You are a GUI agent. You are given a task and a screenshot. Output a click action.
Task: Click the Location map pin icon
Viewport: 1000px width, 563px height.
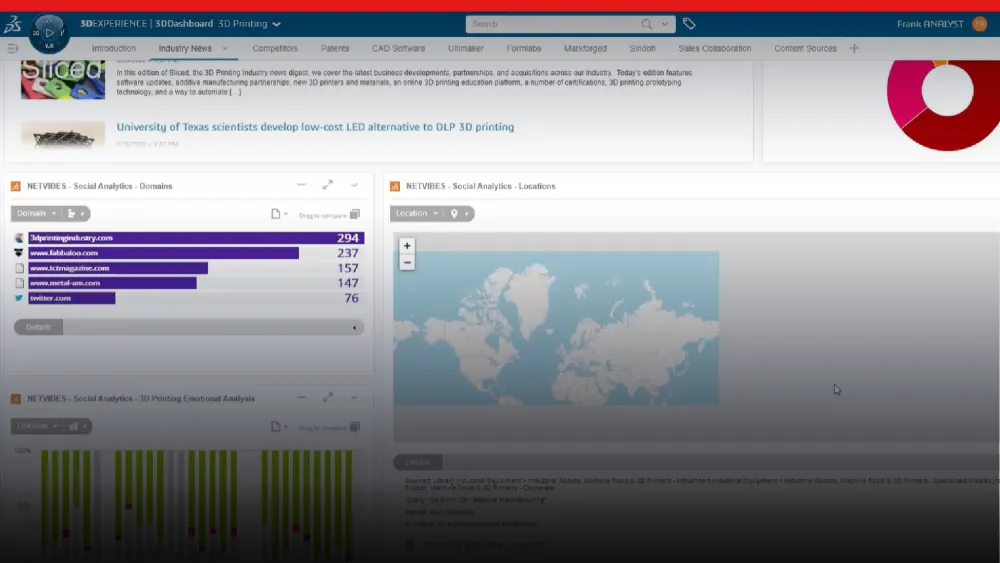click(454, 214)
